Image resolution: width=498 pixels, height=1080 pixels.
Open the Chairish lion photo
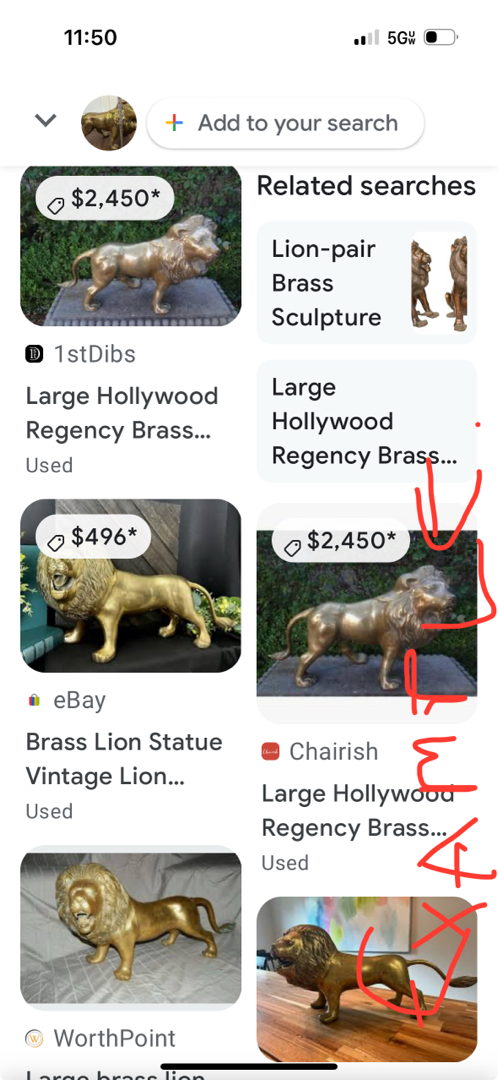pos(366,613)
